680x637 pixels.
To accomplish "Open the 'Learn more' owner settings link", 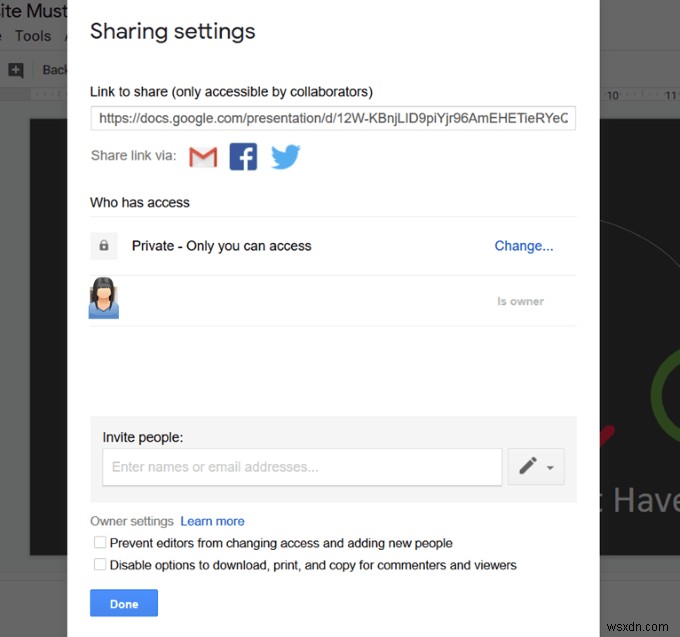I will click(x=212, y=521).
